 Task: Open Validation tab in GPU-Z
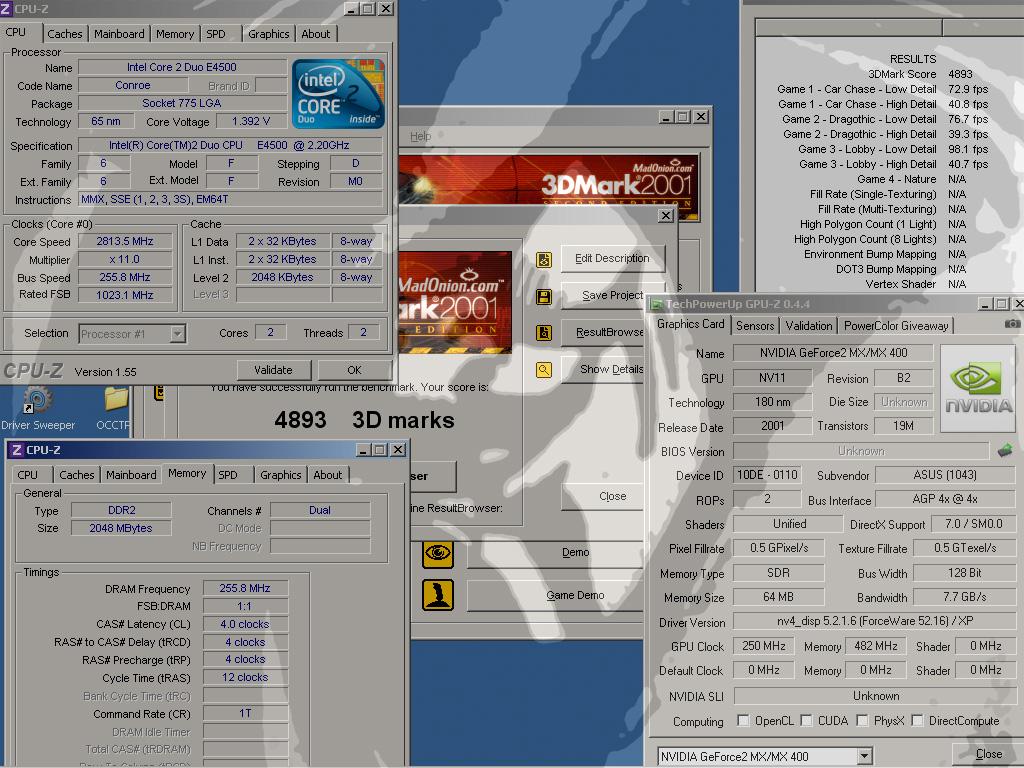(808, 325)
